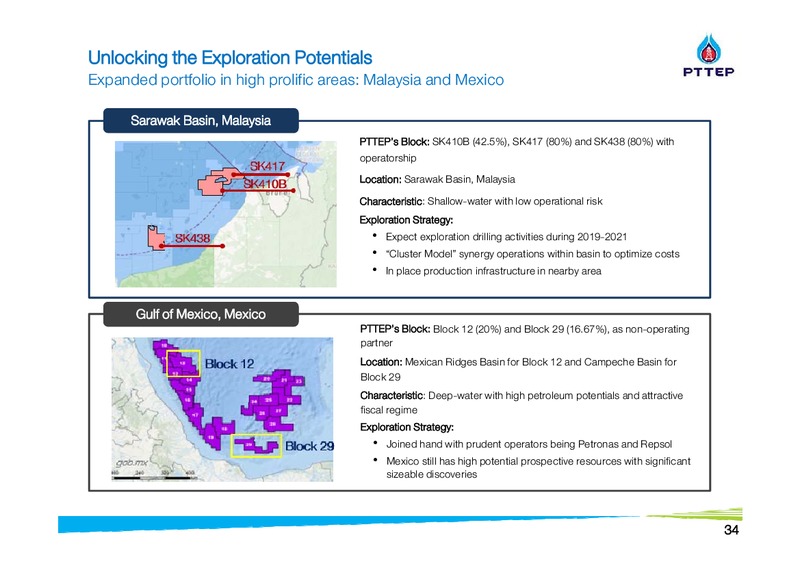Click the PTTEP logo
Image resolution: width=800 pixels, height=566 pixels.
(709, 56)
